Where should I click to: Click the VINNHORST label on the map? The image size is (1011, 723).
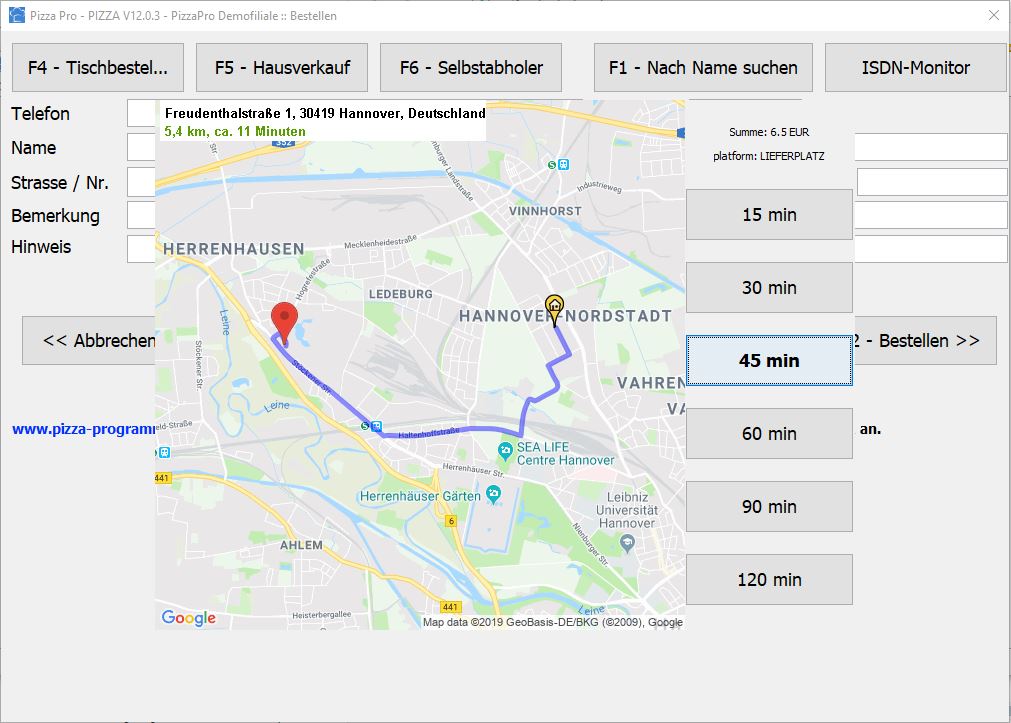(545, 211)
